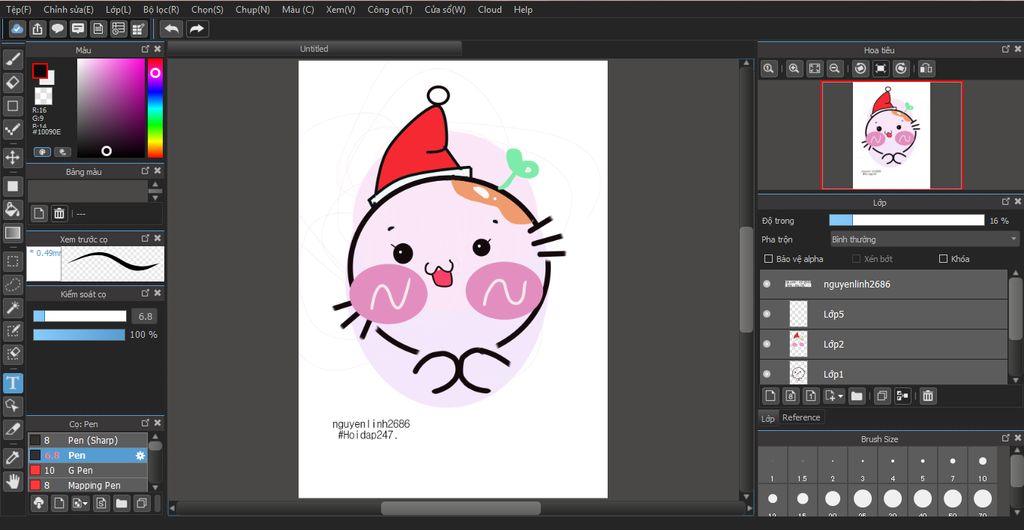Click the share/export icon in top toolbar
The image size is (1024, 530).
click(38, 29)
